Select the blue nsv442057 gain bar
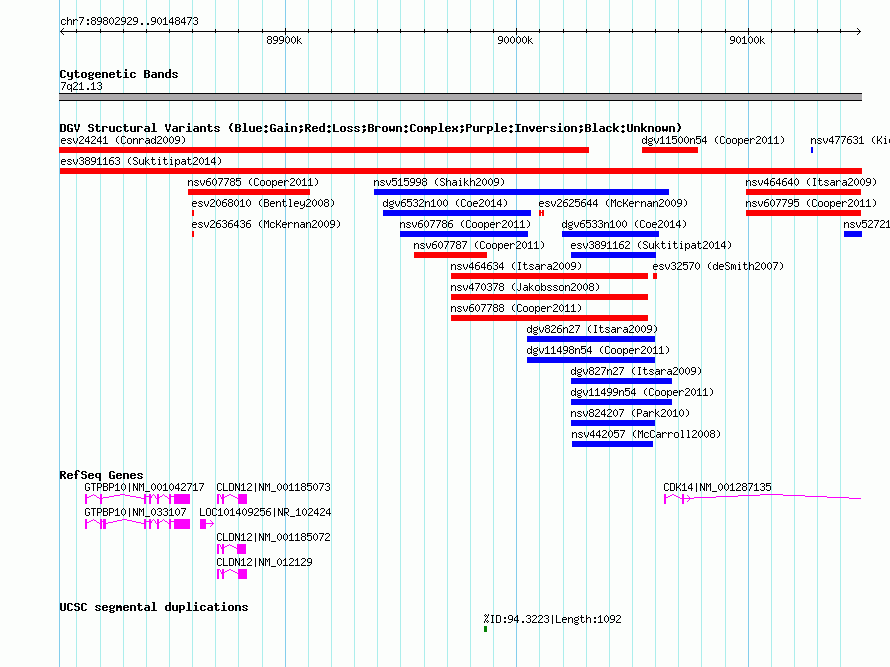The width and height of the screenshot is (890, 667). (612, 444)
